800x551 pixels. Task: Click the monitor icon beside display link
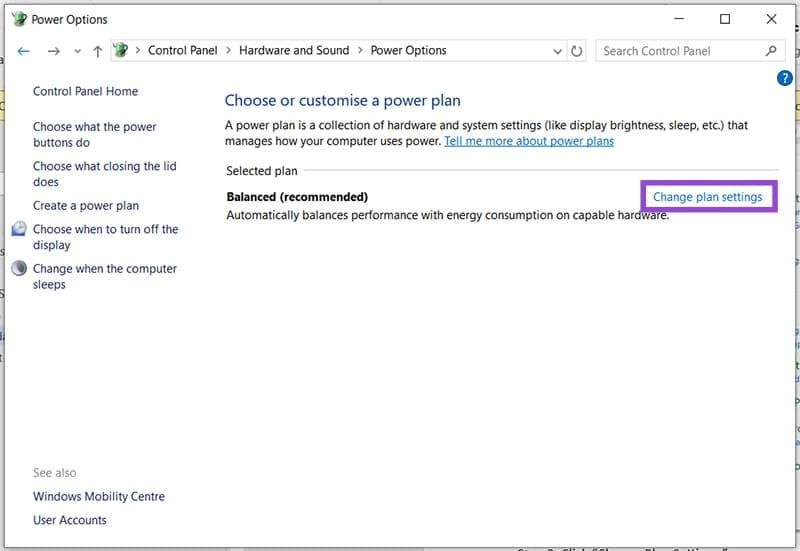[x=19, y=229]
